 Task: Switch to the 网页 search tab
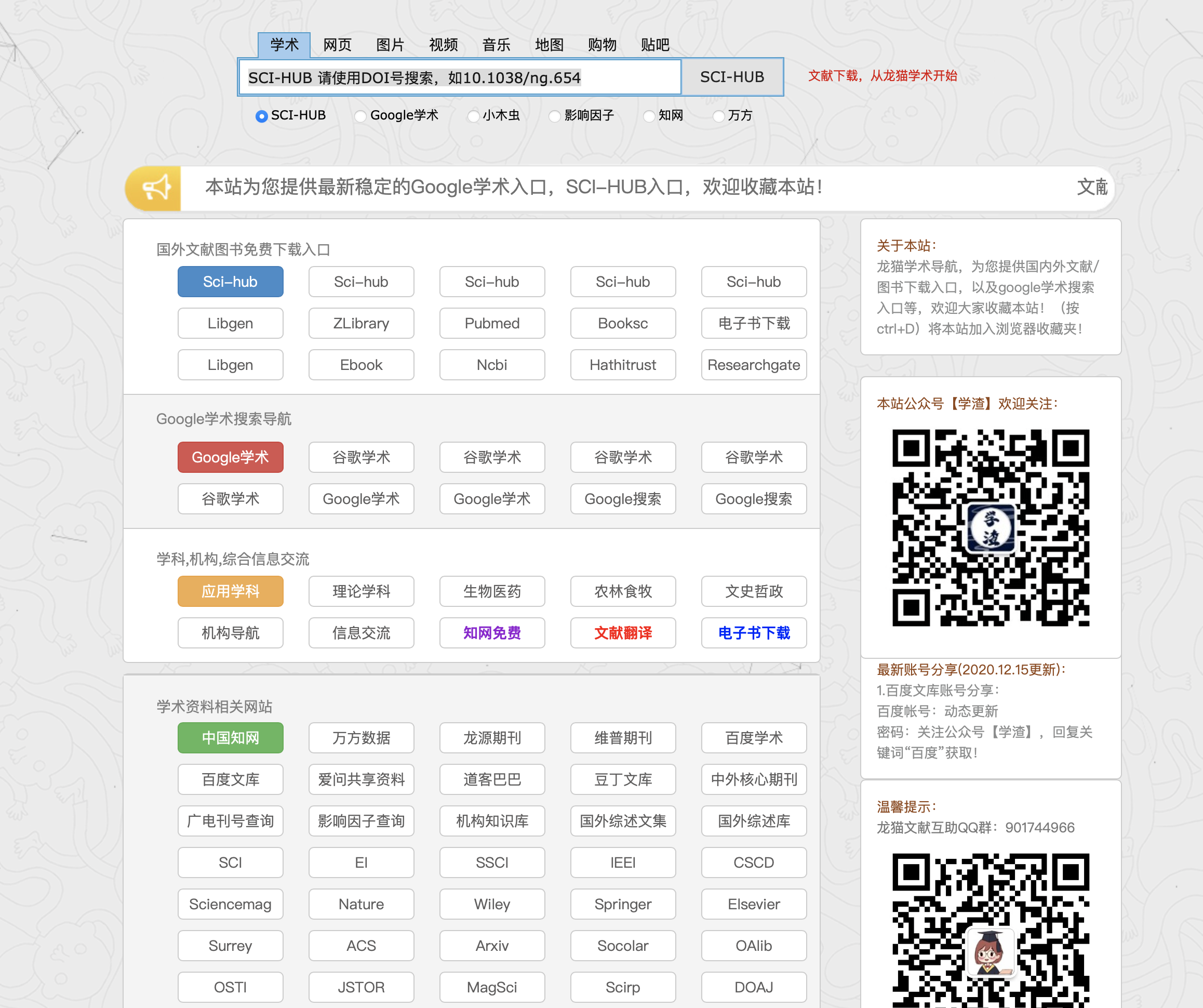point(337,45)
